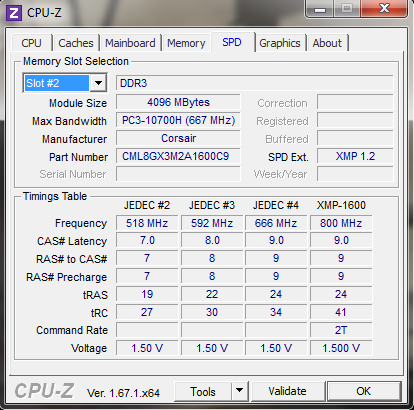Click the 41 tRC value
This screenshot has width=414, height=410.
[x=341, y=312]
